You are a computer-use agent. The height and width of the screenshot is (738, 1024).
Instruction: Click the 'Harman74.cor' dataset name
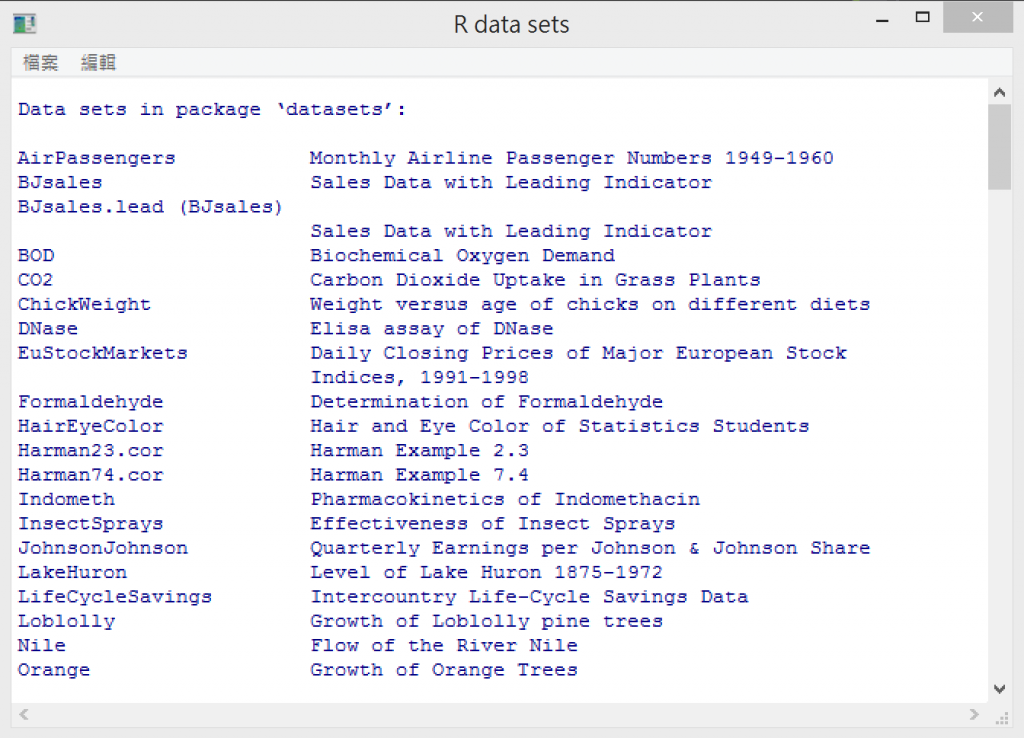point(91,475)
